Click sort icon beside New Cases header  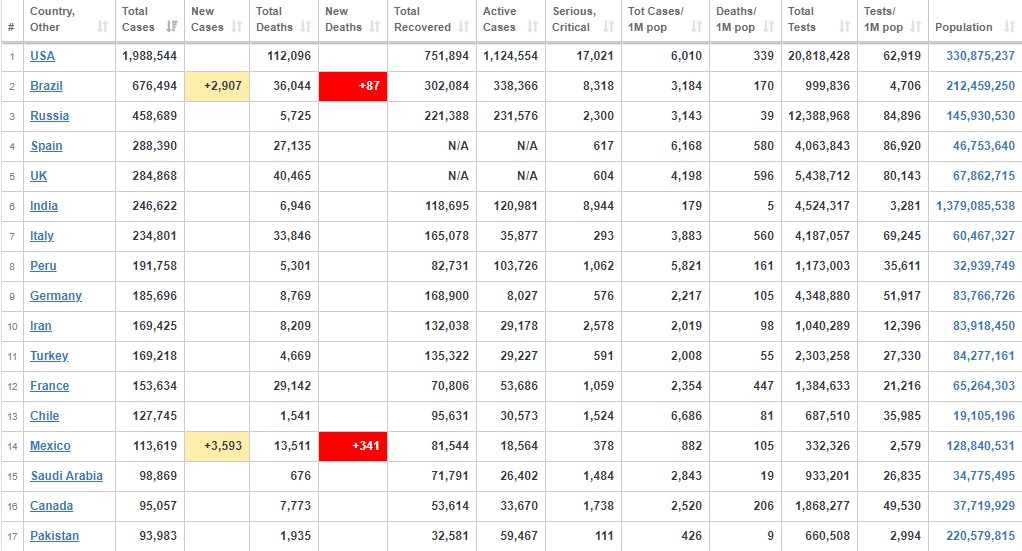pyautogui.click(x=237, y=27)
